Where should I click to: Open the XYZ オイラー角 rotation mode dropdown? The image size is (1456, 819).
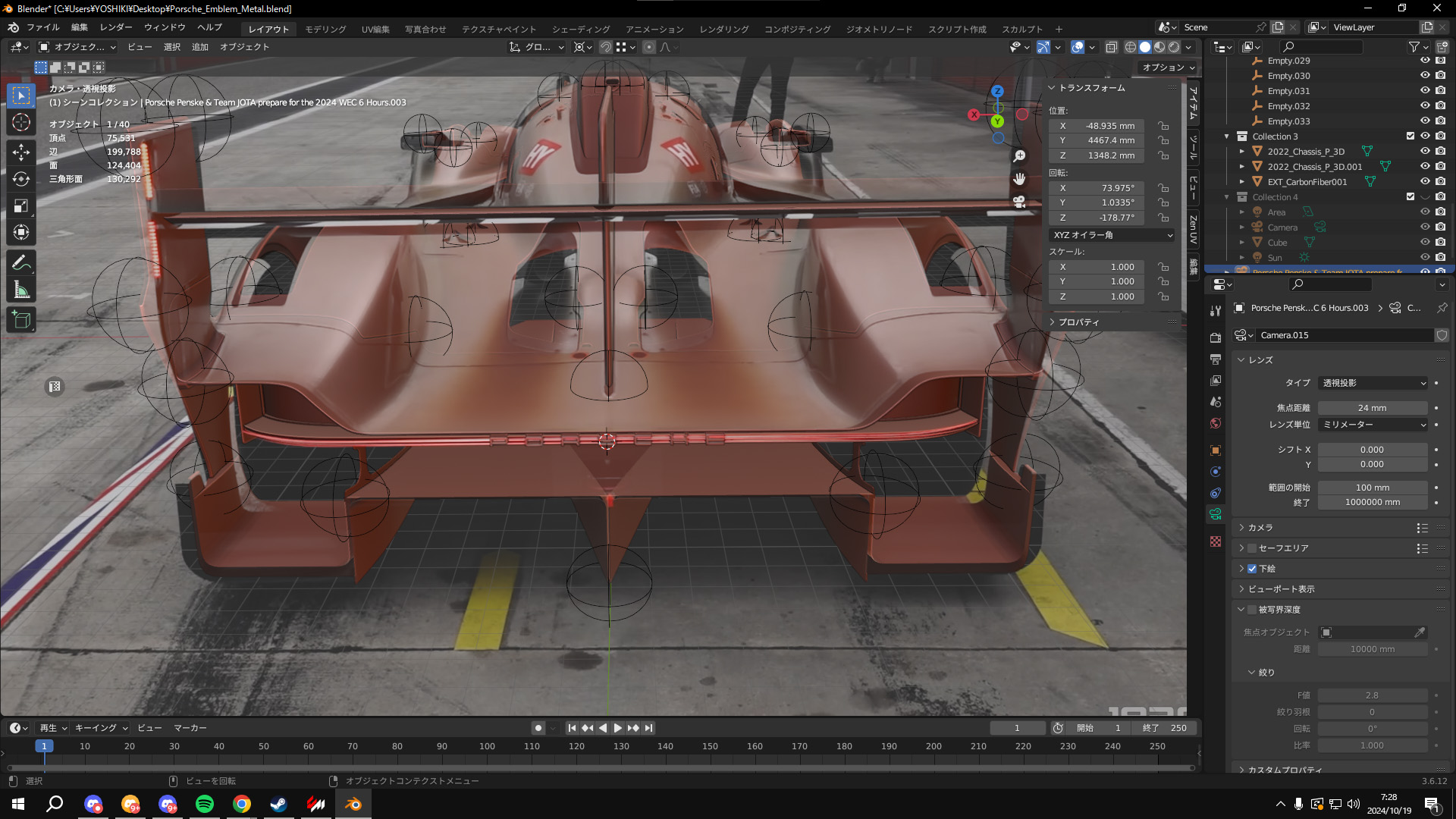1112,235
